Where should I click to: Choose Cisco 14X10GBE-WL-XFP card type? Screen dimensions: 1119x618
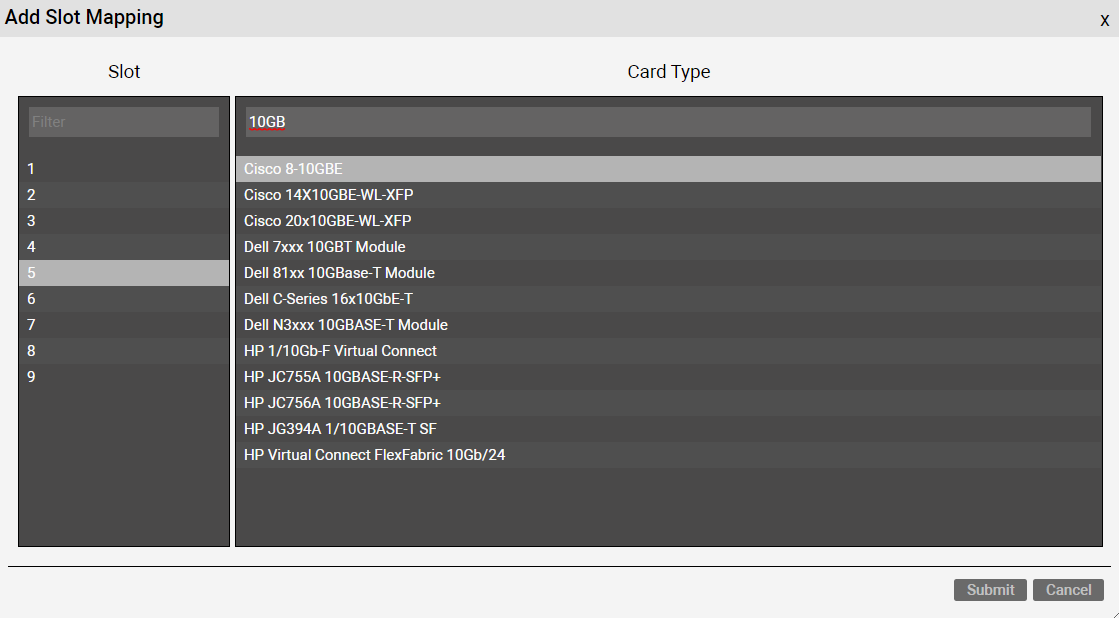point(668,195)
